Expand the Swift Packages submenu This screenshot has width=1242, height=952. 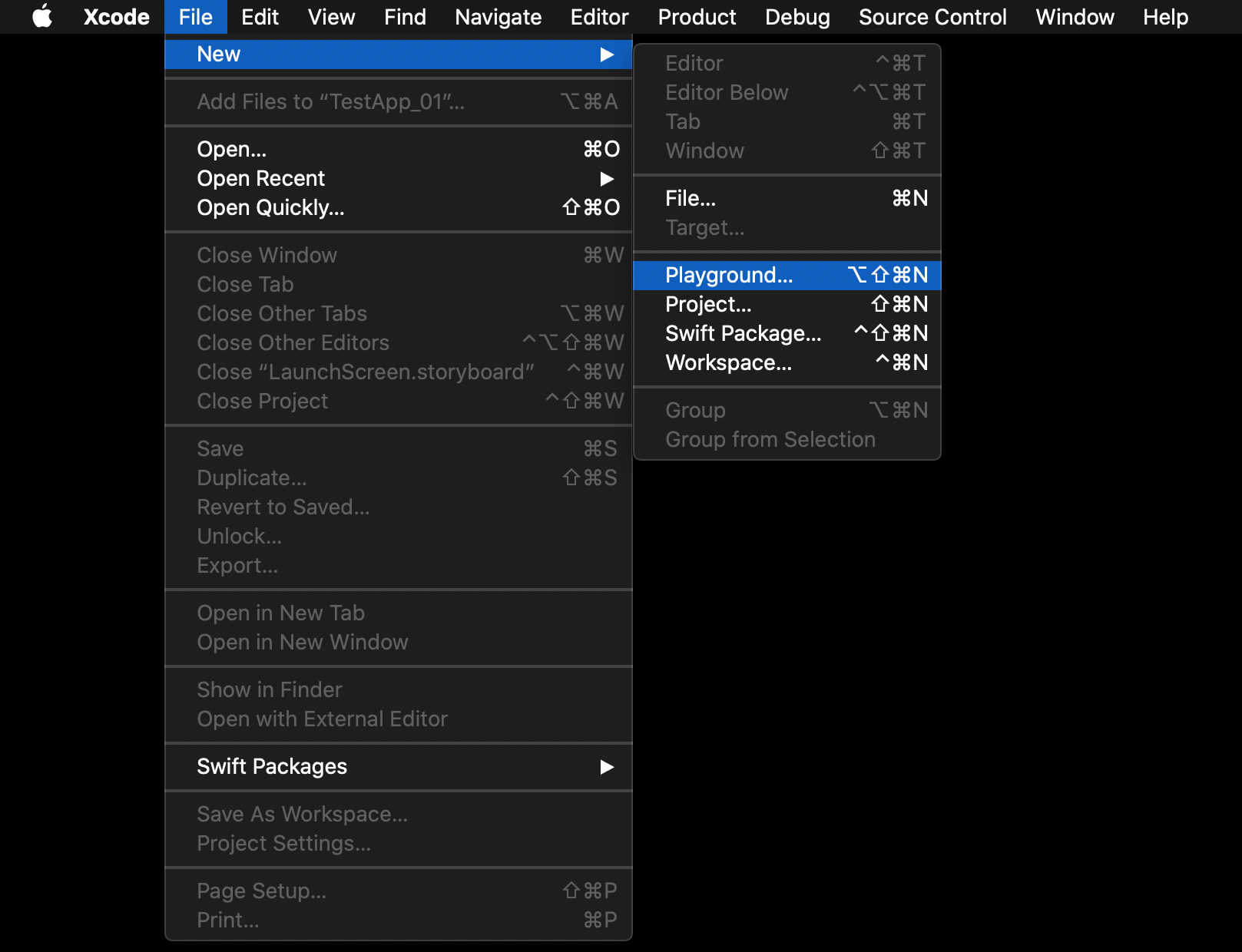tap(399, 766)
